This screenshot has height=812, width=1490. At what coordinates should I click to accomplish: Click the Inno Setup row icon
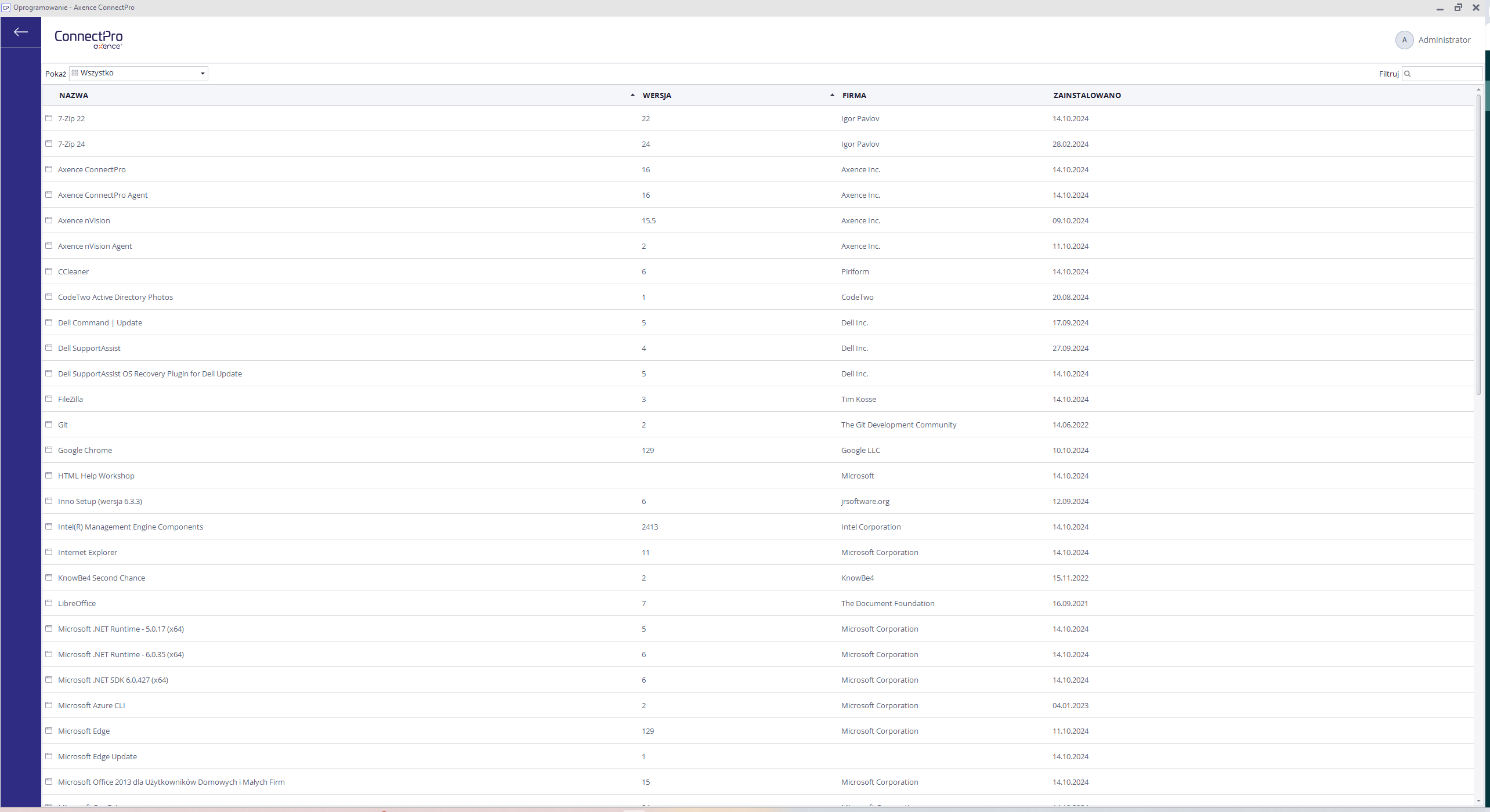(x=49, y=501)
